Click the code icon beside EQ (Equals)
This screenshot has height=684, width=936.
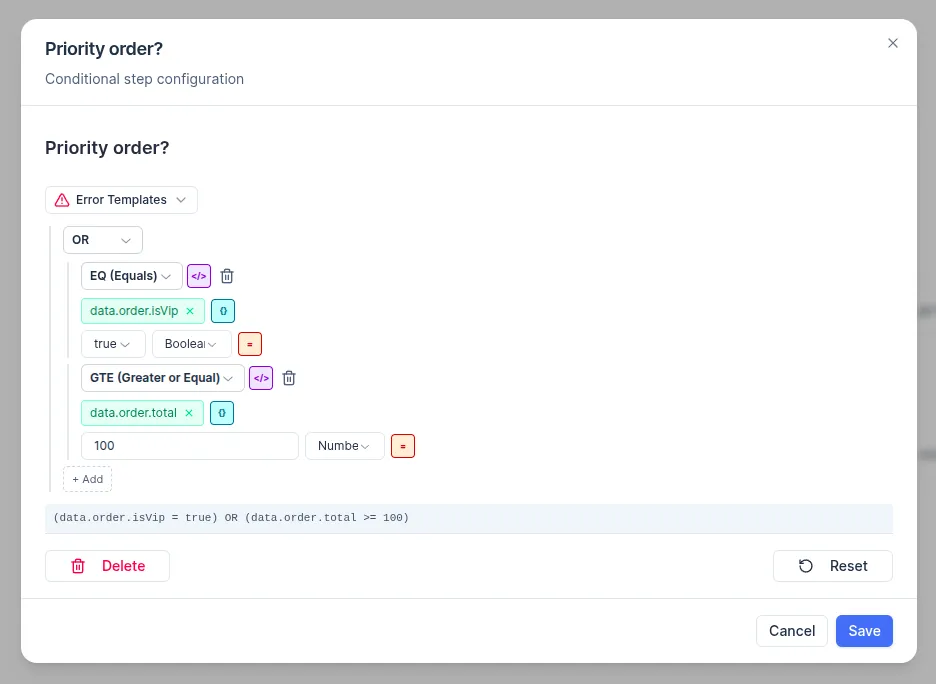[x=199, y=276]
